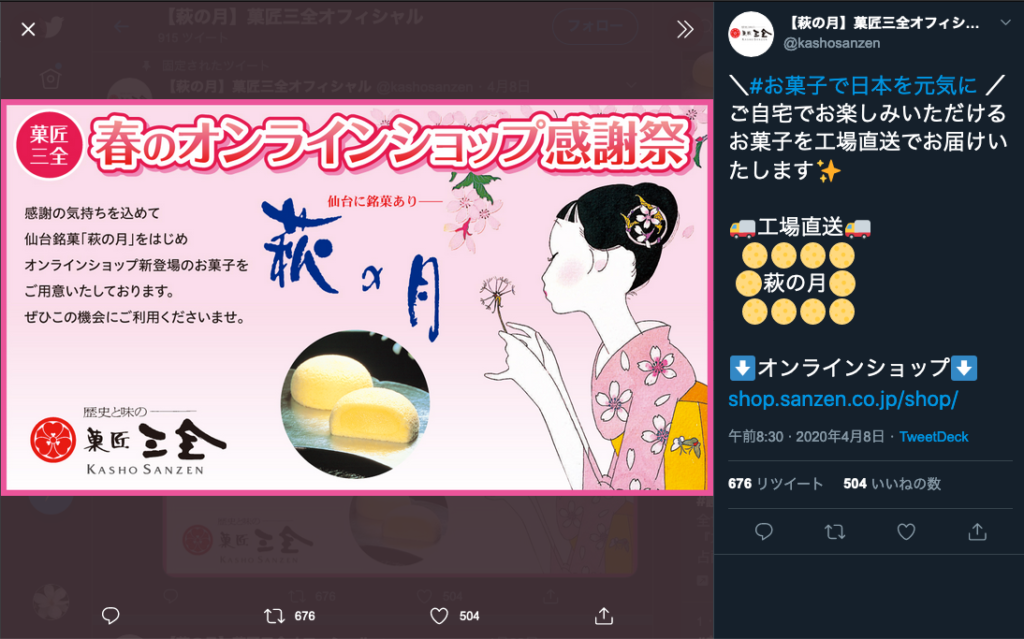
Task: Share via the bottom overlay upload icon
Action: pyautogui.click(x=604, y=615)
